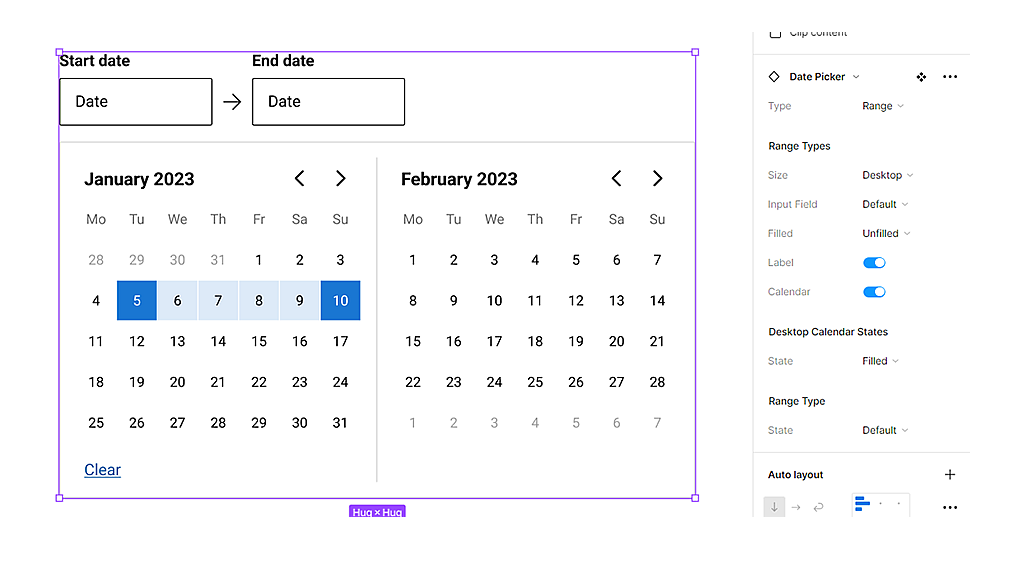Click February's previous month chevron

[x=616, y=178]
